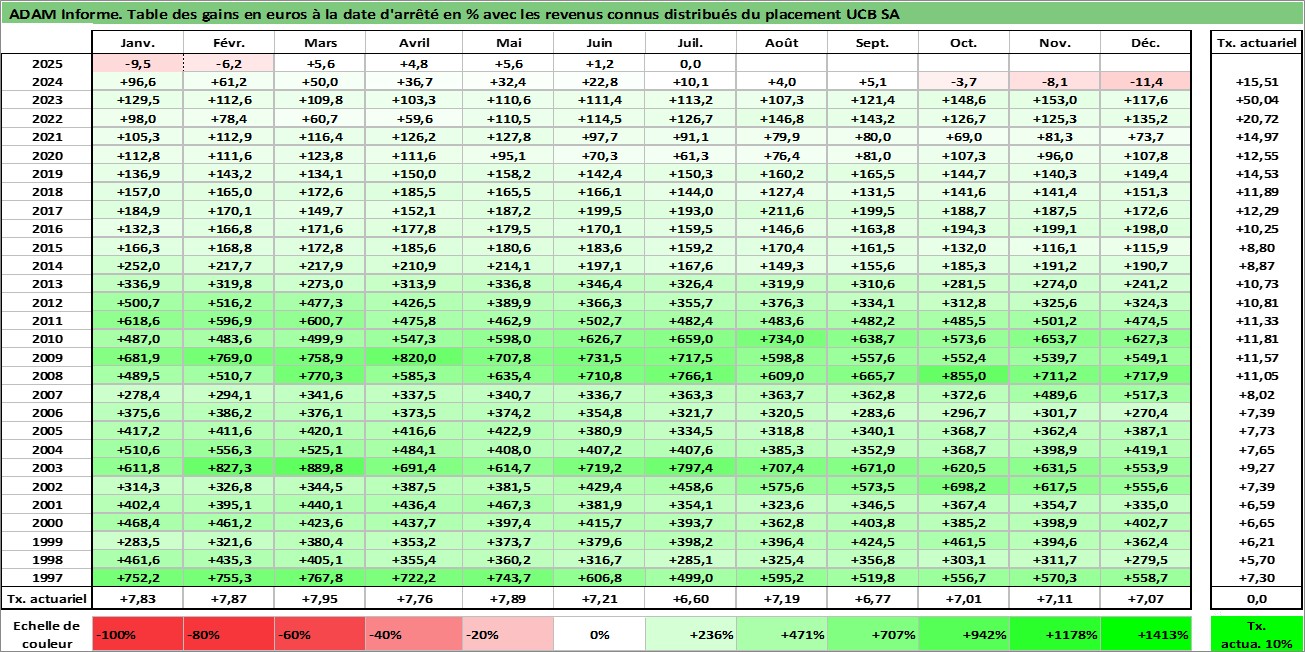The height and width of the screenshot is (652, 1305).
Task: Click the +7,95 actuarial rate under Mars
Action: coord(320,598)
